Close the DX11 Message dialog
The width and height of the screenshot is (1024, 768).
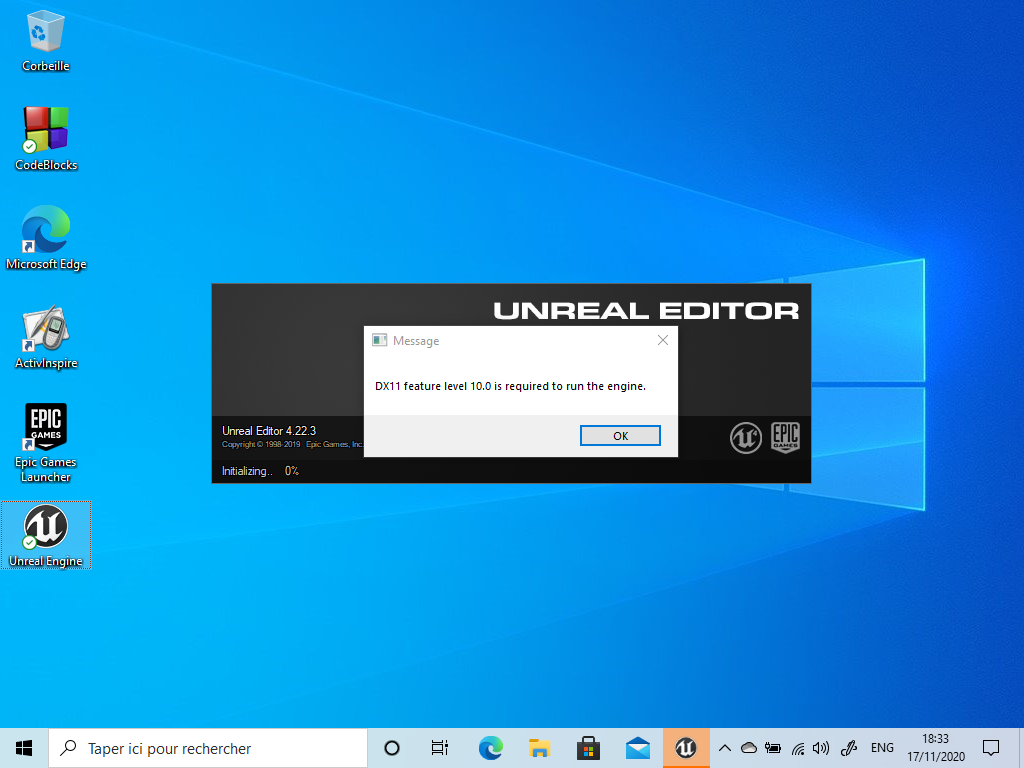pos(662,341)
